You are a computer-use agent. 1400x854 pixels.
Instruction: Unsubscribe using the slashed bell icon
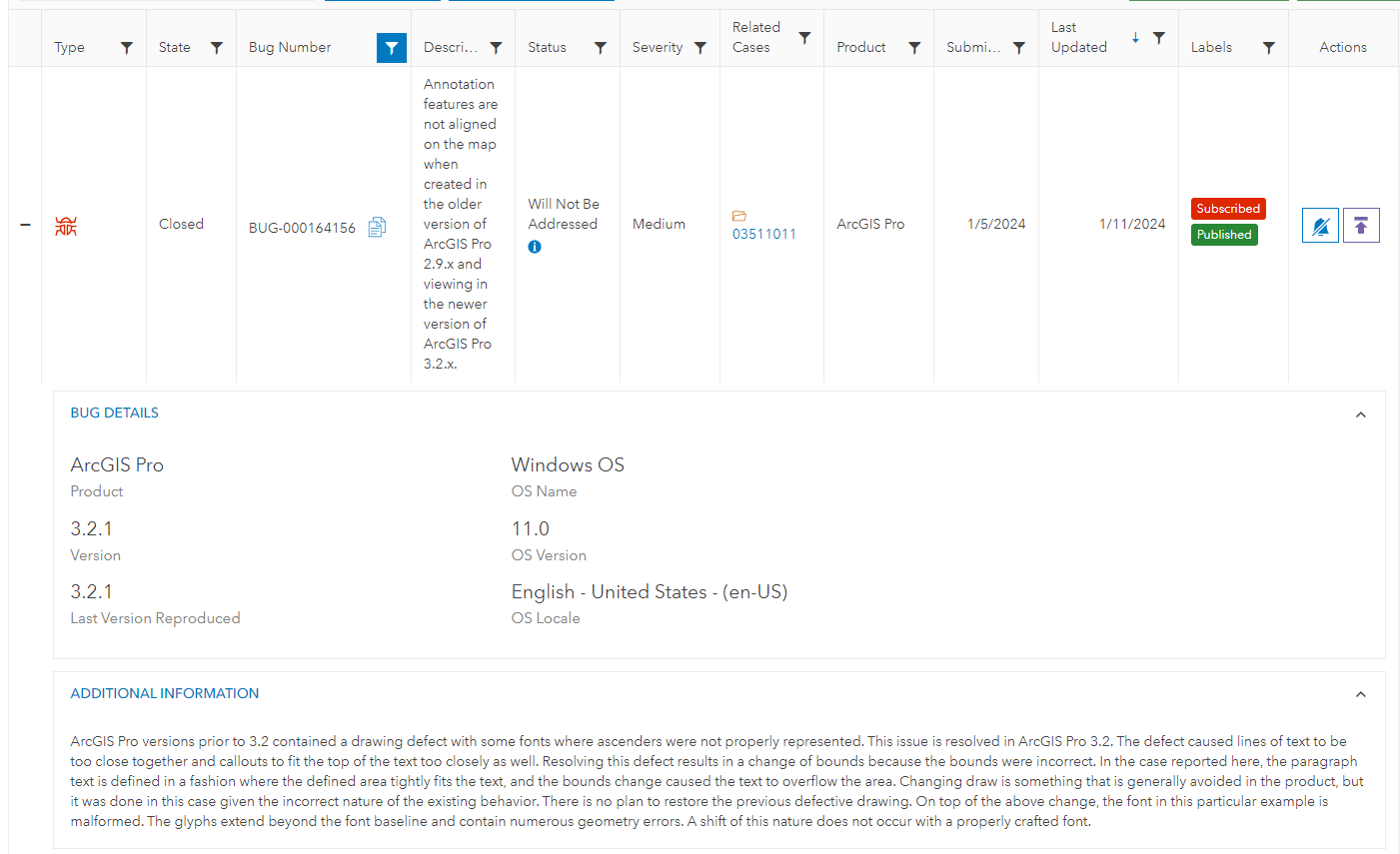pyautogui.click(x=1320, y=225)
